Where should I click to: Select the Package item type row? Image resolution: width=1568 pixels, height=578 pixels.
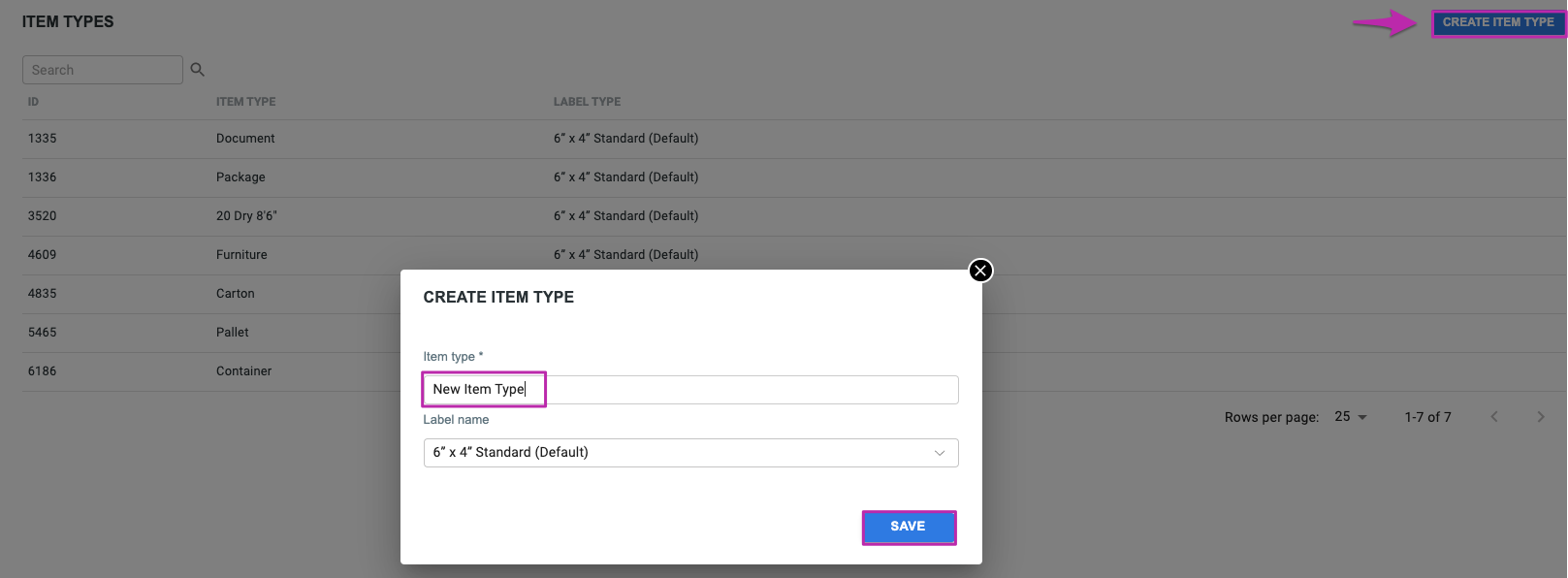795,177
